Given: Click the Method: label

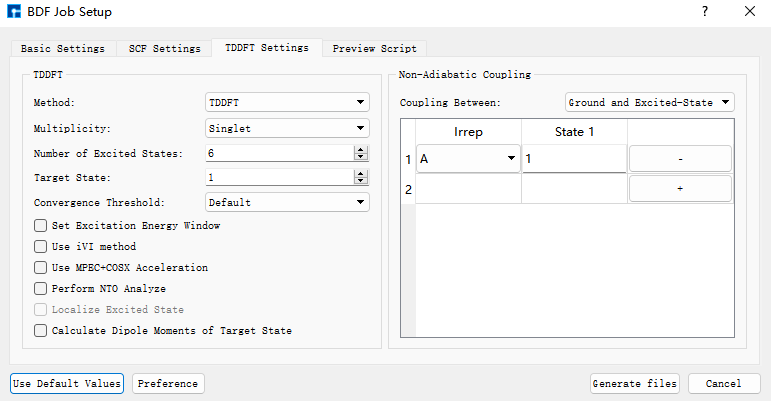Looking at the screenshot, I should point(54,103).
